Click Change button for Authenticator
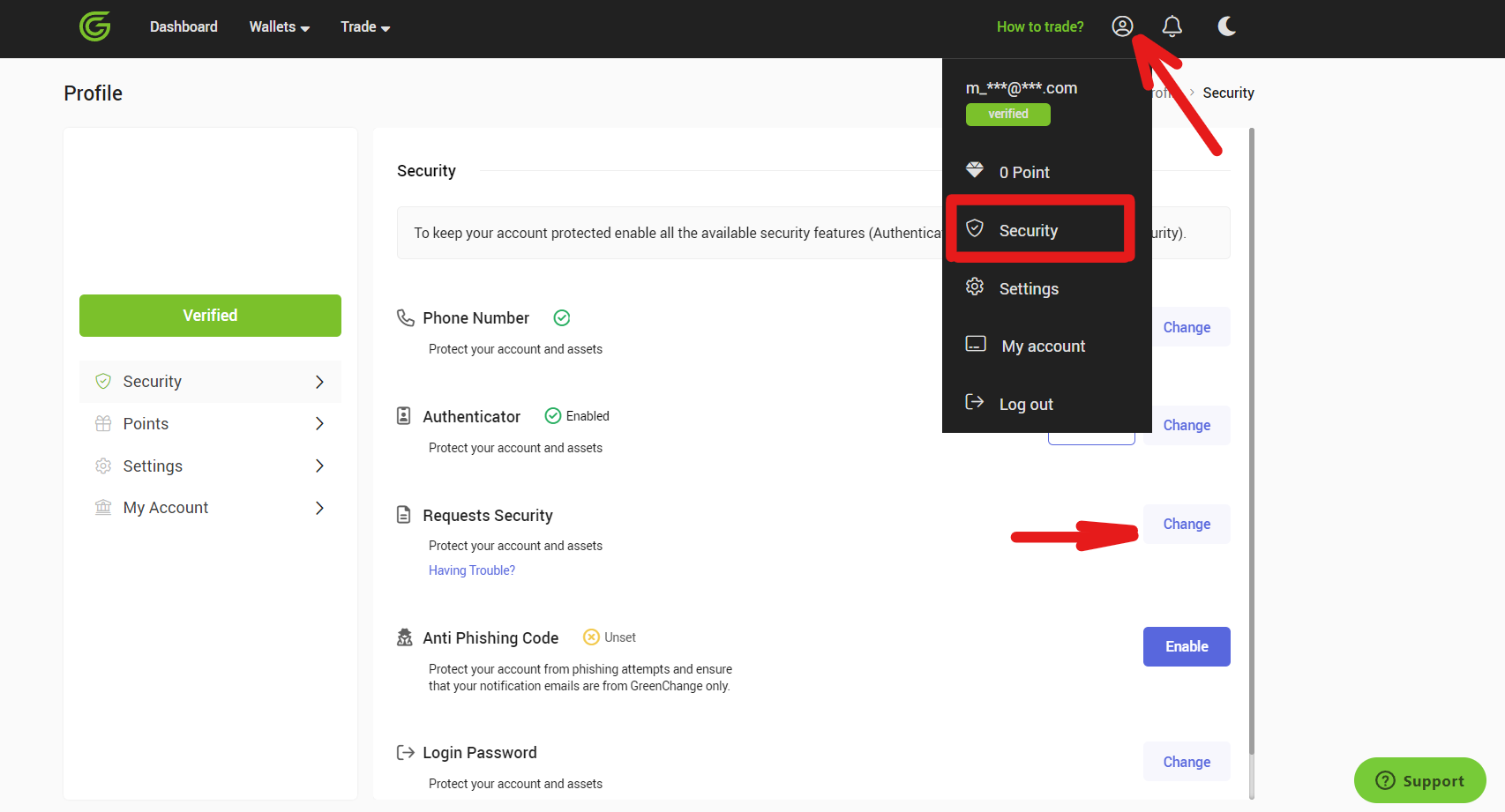 (x=1187, y=425)
